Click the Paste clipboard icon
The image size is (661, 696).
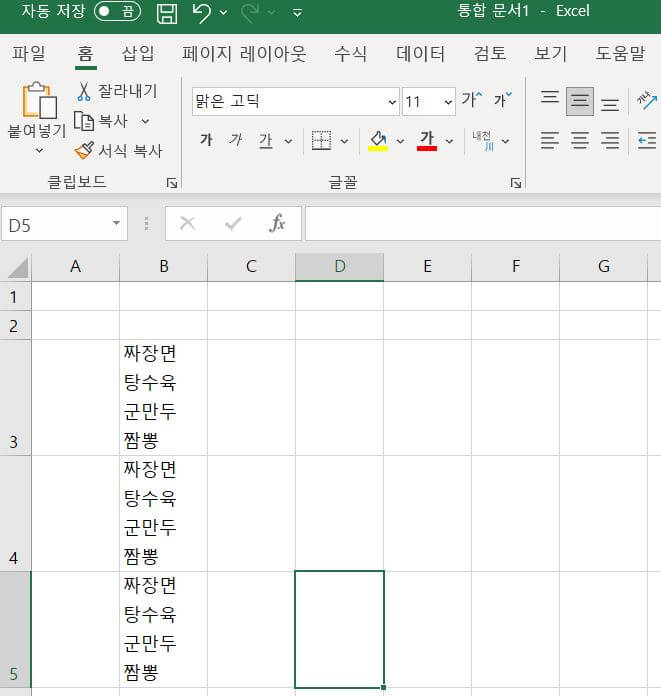[39, 100]
